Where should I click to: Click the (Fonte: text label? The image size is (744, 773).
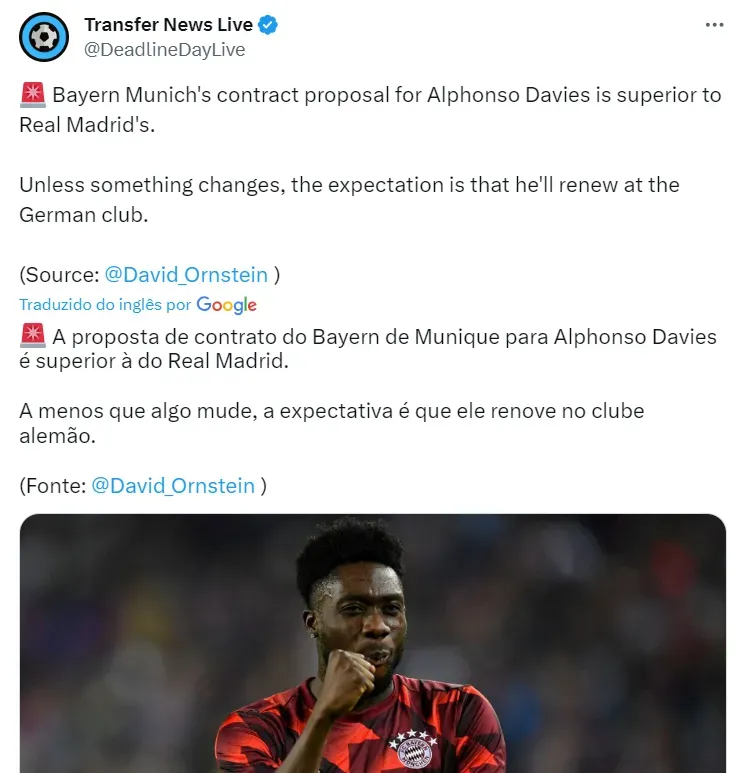(x=53, y=486)
